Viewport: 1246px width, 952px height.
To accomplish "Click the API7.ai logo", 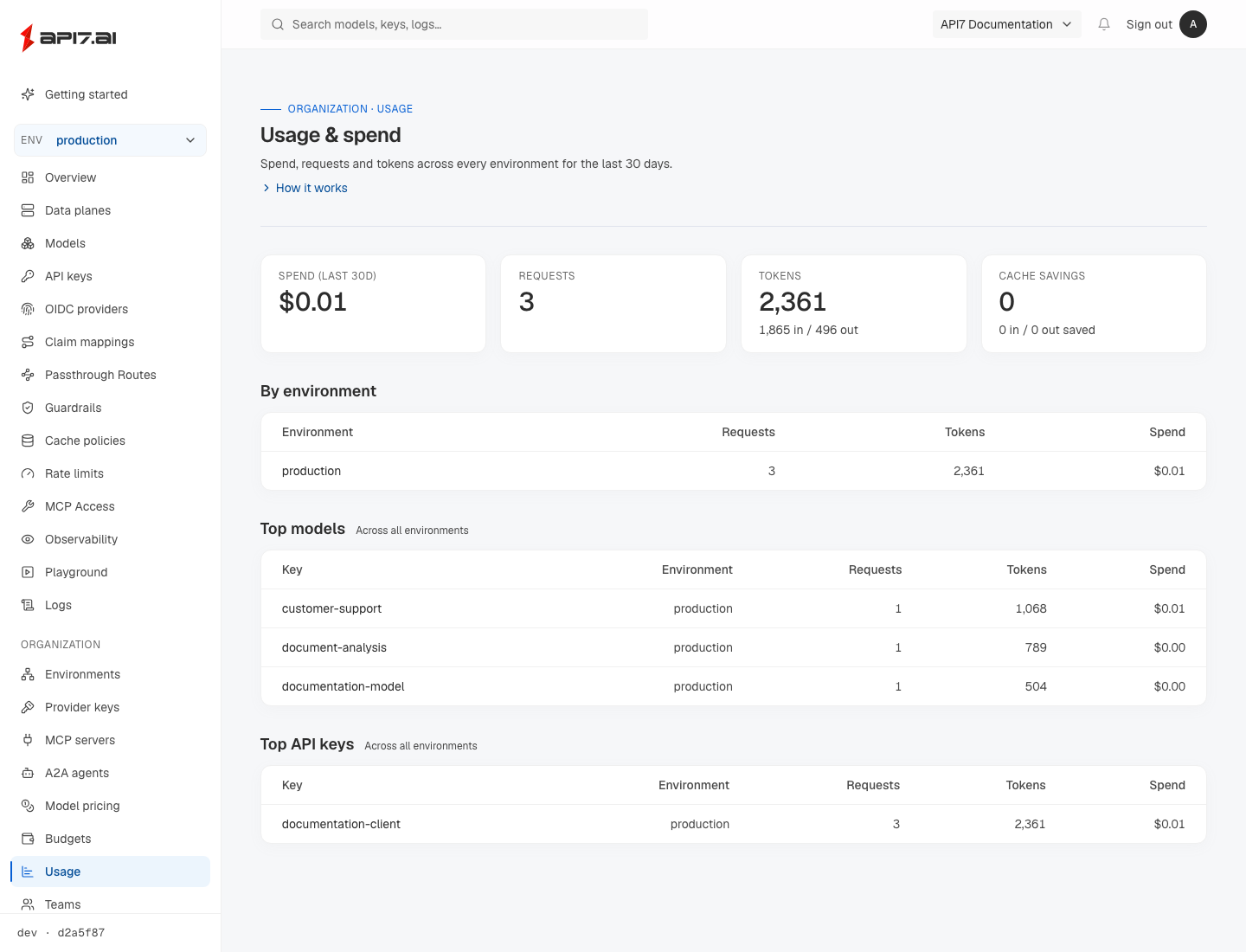I will 68,37.
